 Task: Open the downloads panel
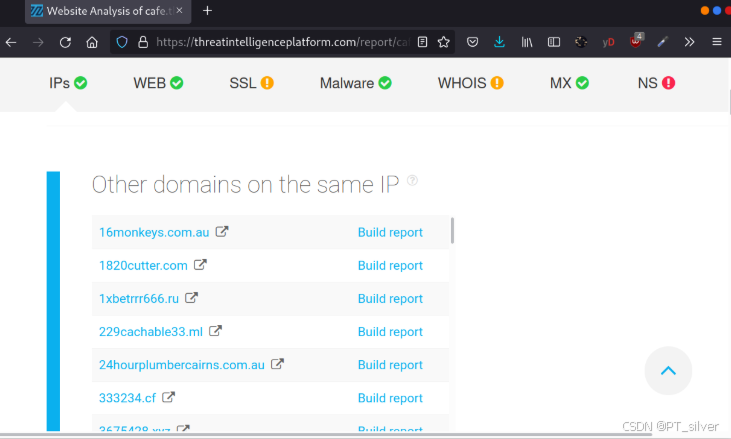coord(499,42)
